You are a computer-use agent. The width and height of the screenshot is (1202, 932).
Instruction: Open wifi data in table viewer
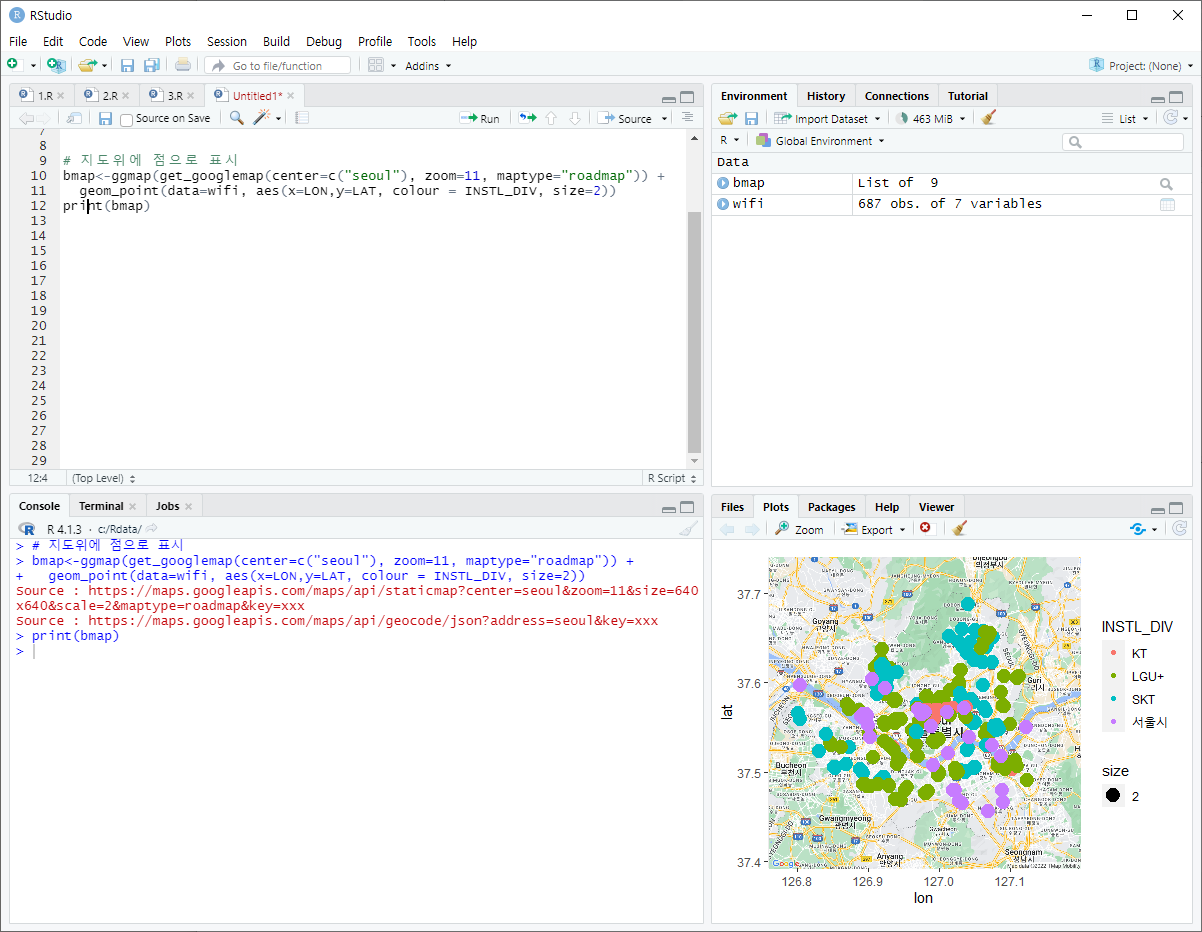tap(1166, 204)
